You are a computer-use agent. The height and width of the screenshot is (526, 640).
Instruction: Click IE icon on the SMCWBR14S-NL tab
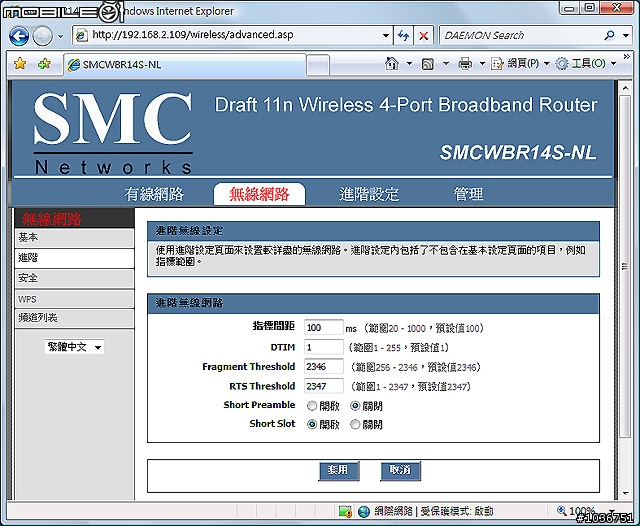(x=73, y=65)
